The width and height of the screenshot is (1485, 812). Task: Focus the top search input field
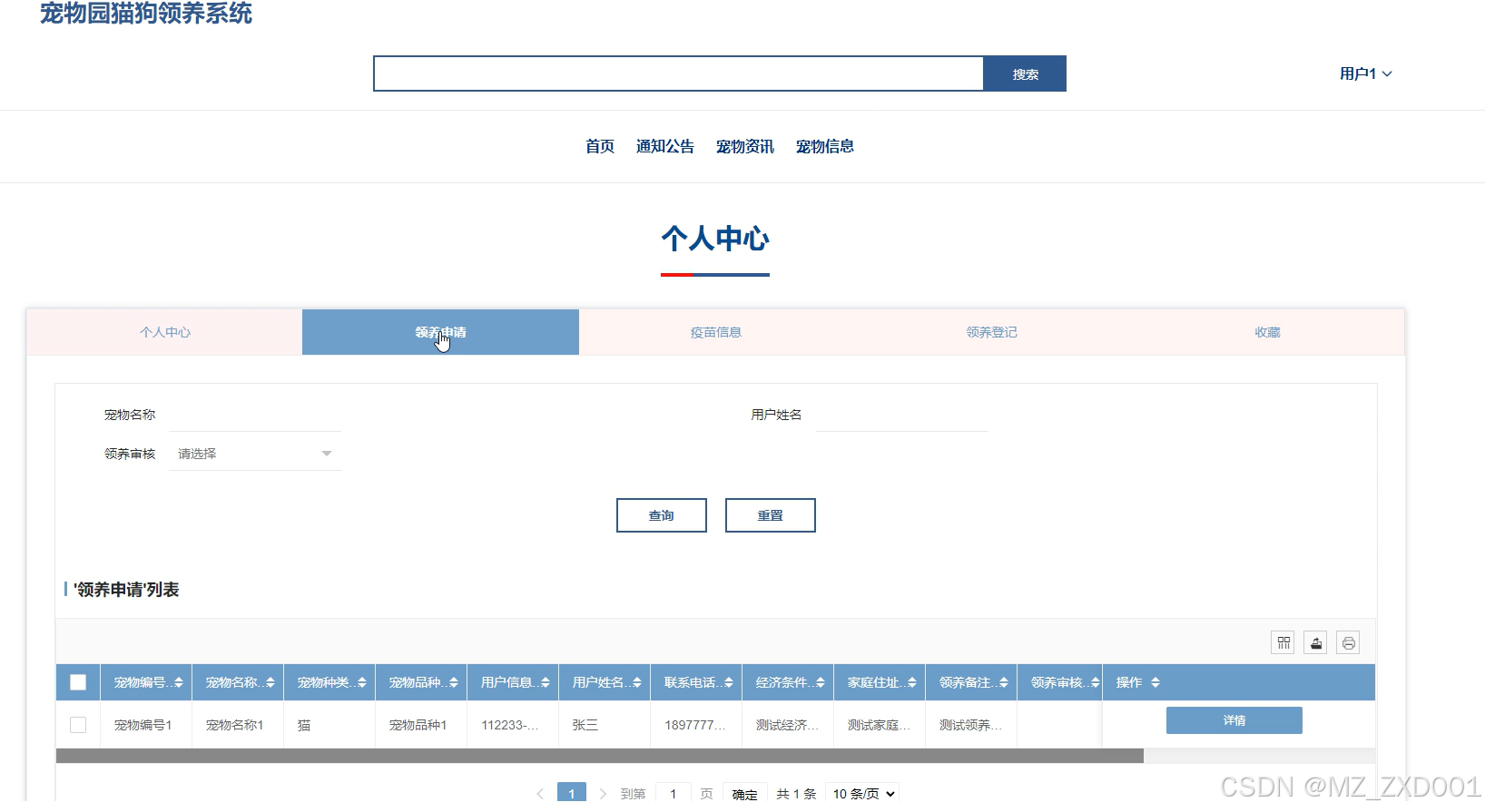click(678, 73)
